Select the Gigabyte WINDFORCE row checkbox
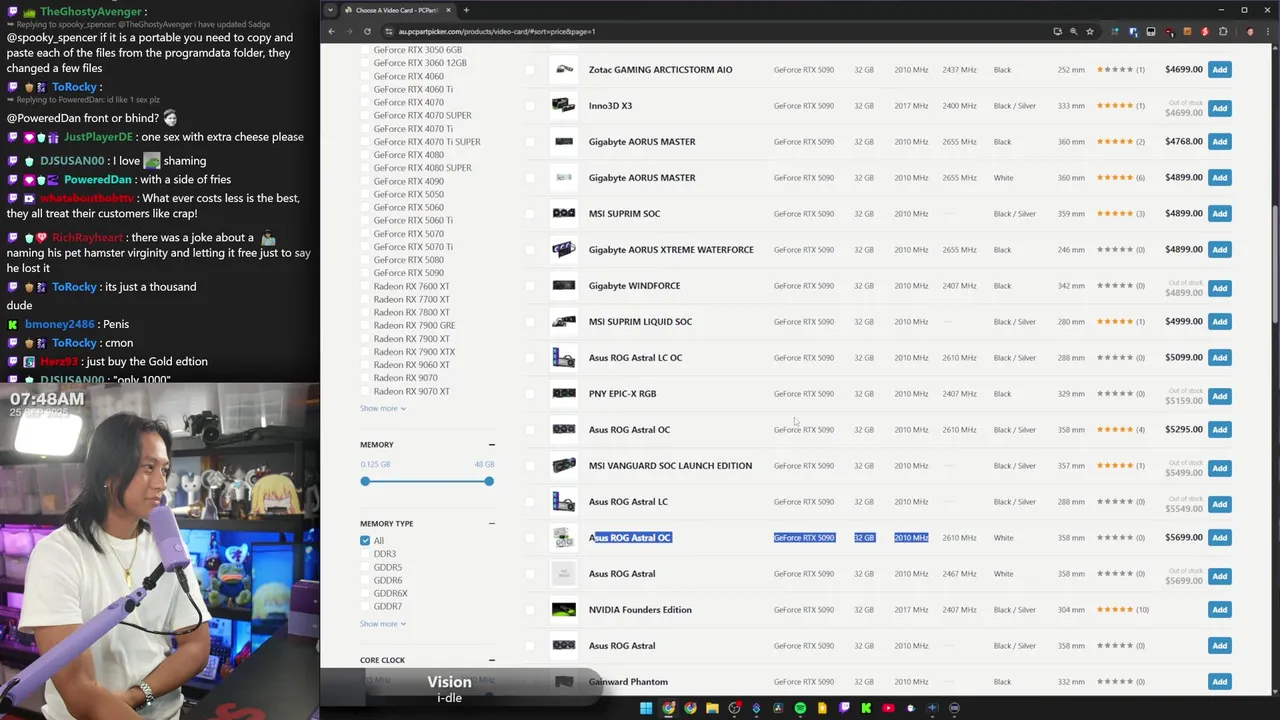The width and height of the screenshot is (1280, 720). point(530,286)
